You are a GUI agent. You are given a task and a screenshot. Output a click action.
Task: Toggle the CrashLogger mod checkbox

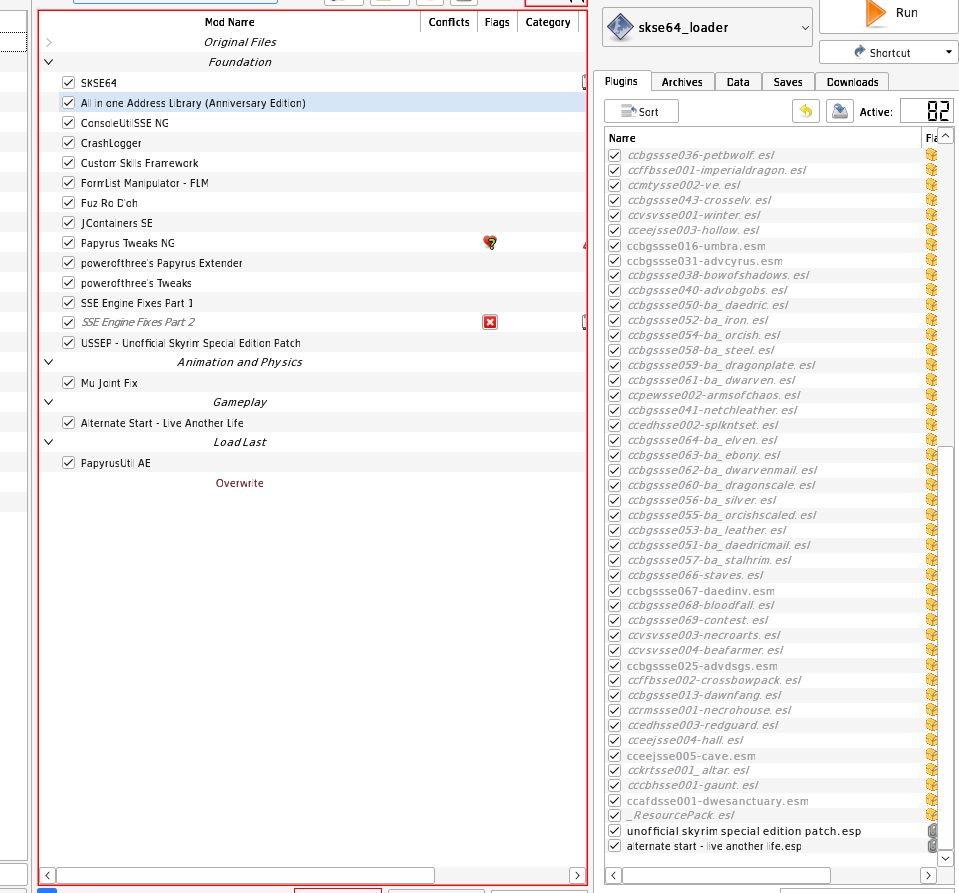[x=68, y=143]
